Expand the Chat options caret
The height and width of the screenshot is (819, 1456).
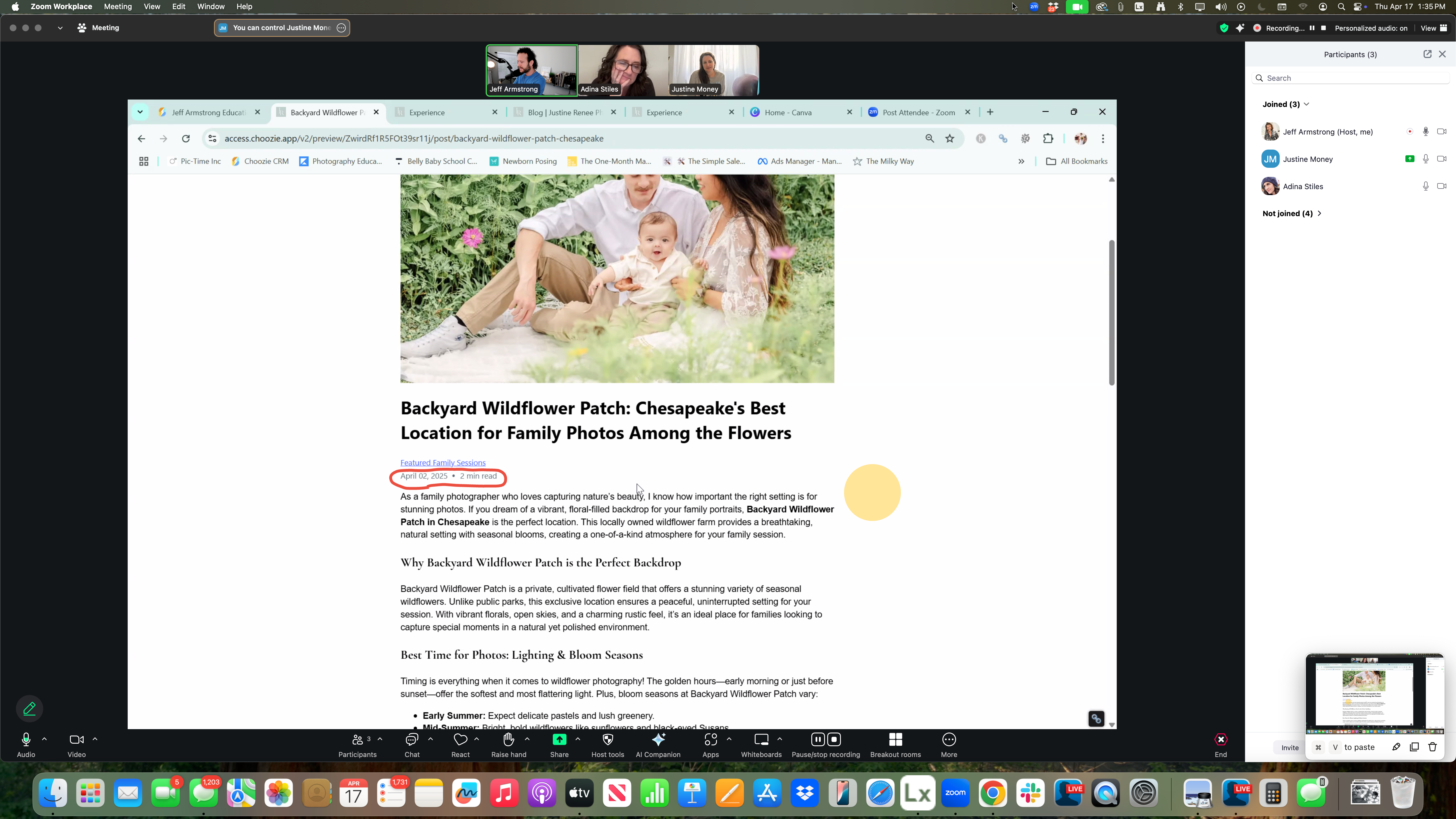tap(431, 739)
